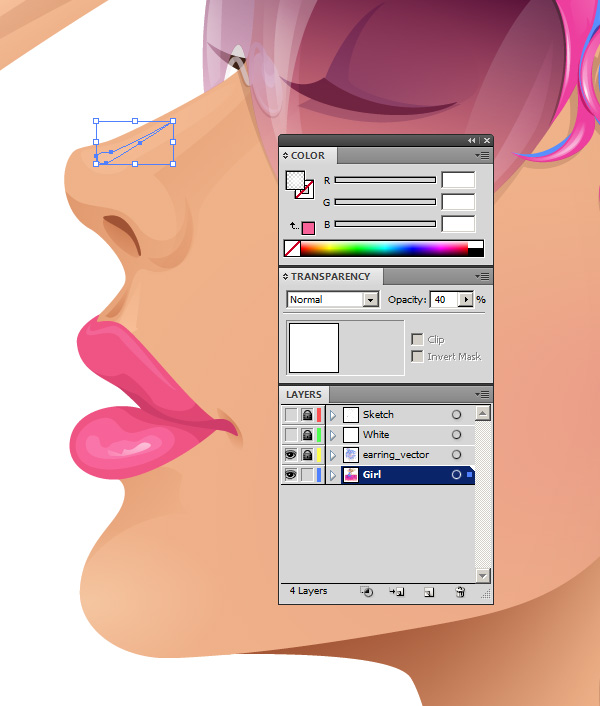The width and height of the screenshot is (600, 706).
Task: Collapse the panel dock with double arrows
Action: tap(471, 140)
